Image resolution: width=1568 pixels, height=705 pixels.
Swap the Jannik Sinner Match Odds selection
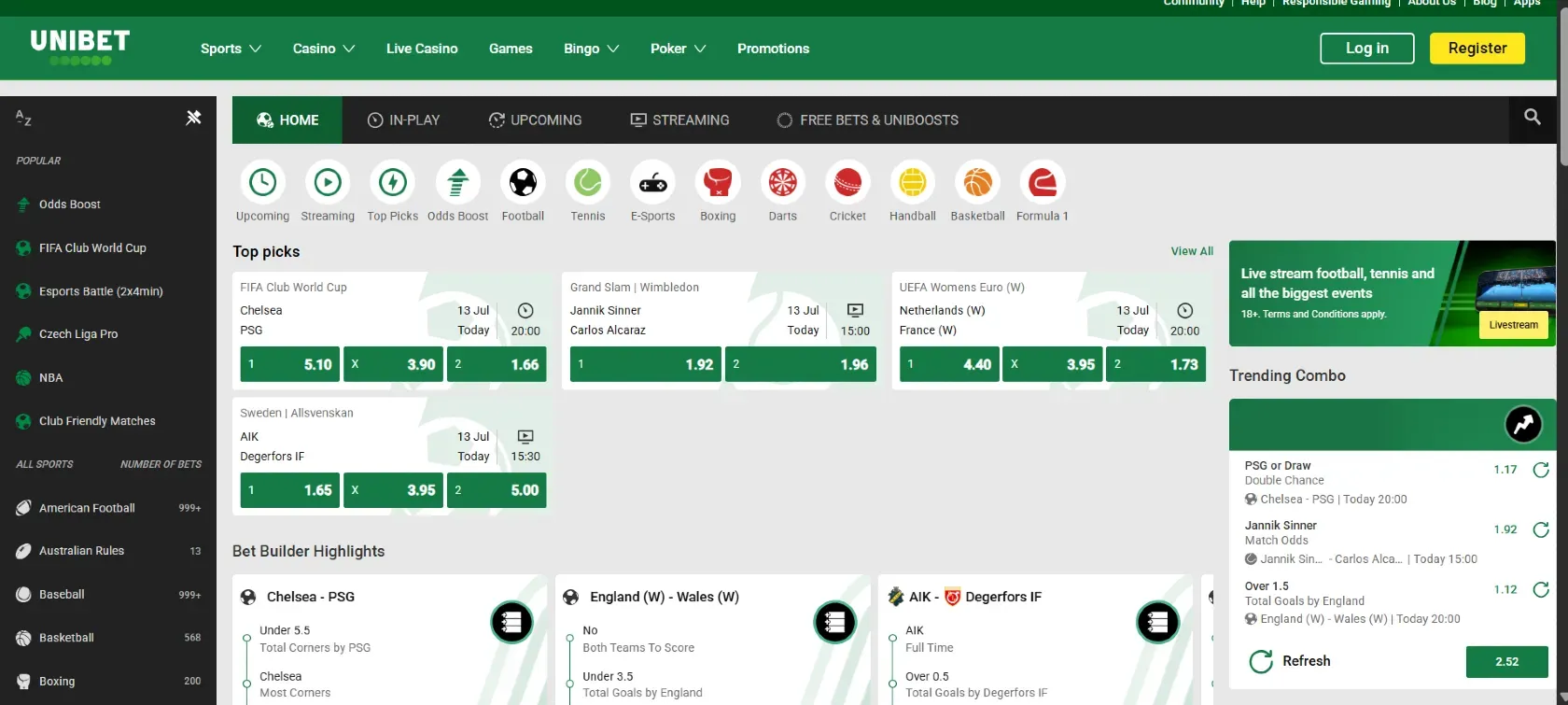coord(1541,529)
